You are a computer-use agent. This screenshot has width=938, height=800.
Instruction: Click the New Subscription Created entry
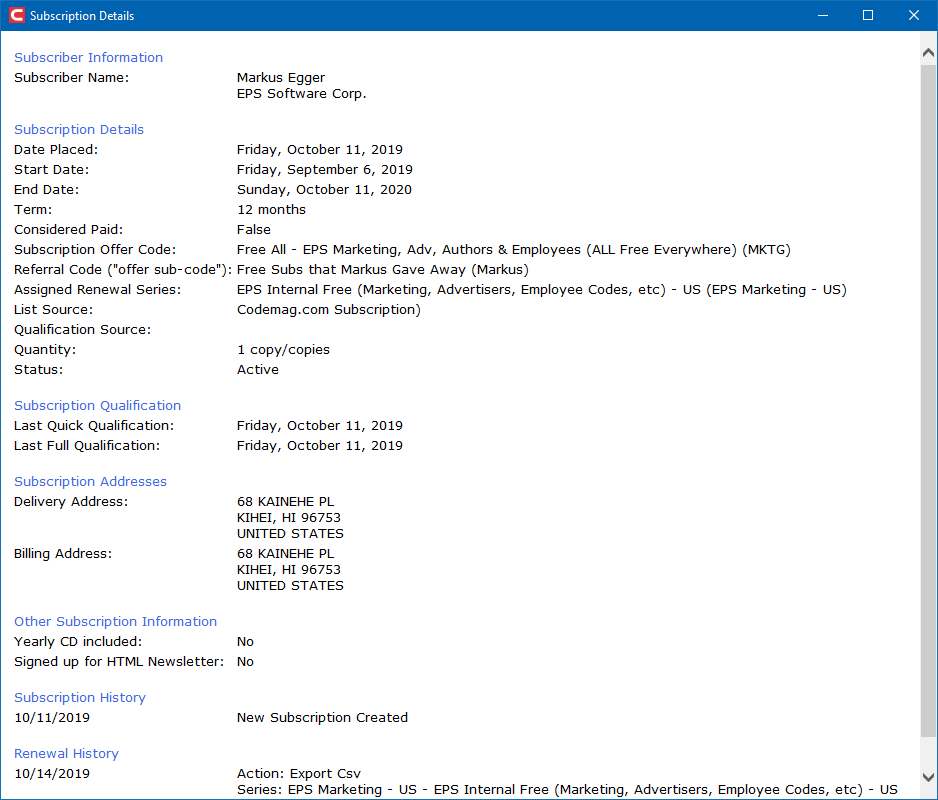(322, 717)
